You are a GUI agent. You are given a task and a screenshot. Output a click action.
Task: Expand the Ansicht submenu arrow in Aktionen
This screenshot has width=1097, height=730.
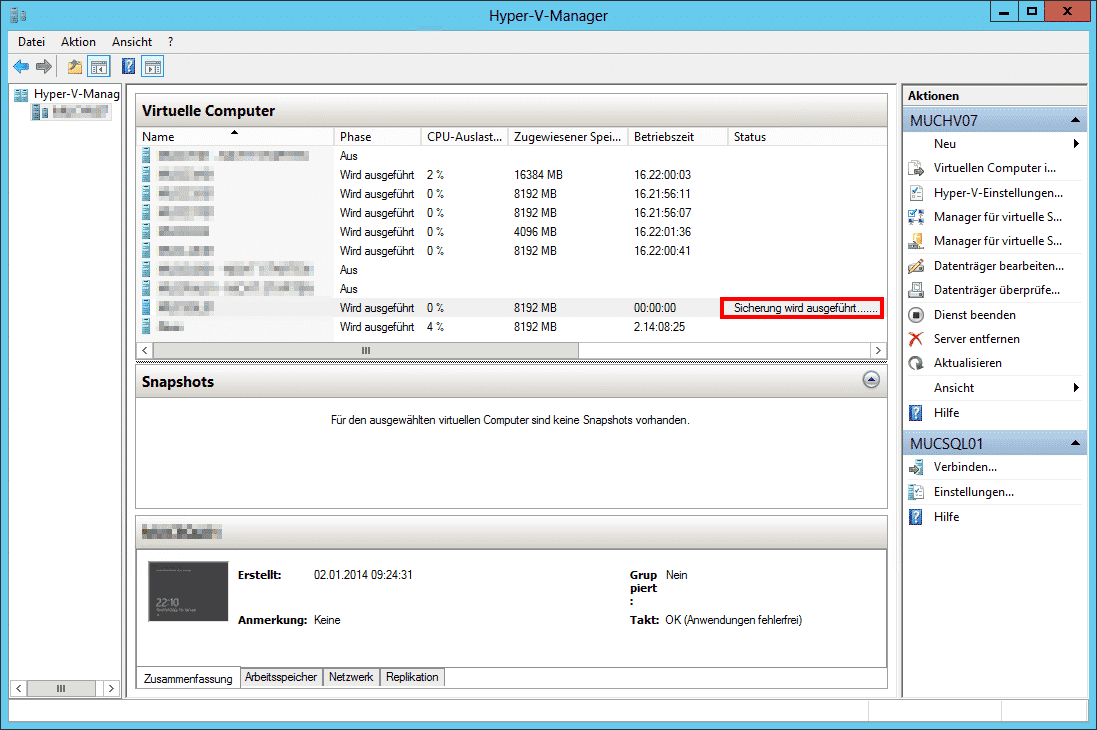(1076, 388)
